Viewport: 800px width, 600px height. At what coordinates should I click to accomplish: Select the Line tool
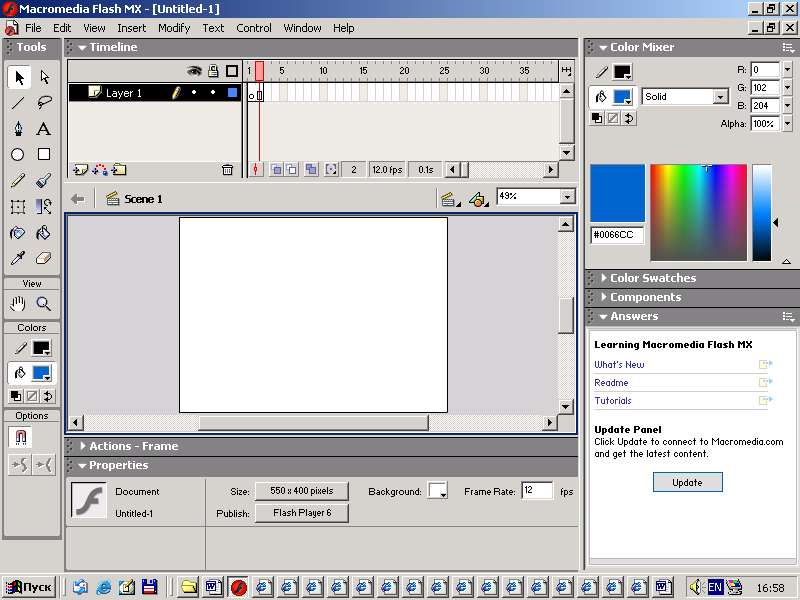coord(18,103)
